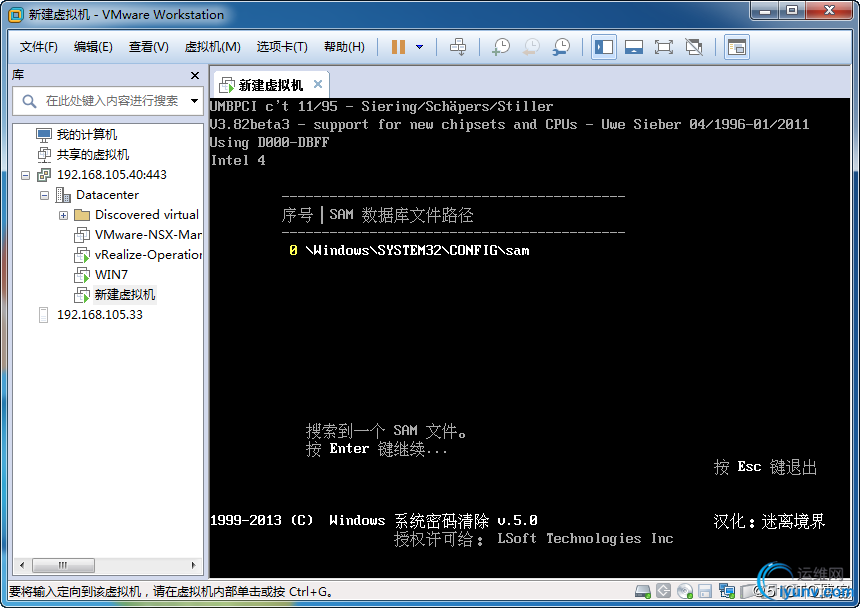Screen dimensions: 860x608
Task: Click the SAM path \Windows\SYSTEM32\CONFIG\sam in the console
Action: (417, 251)
